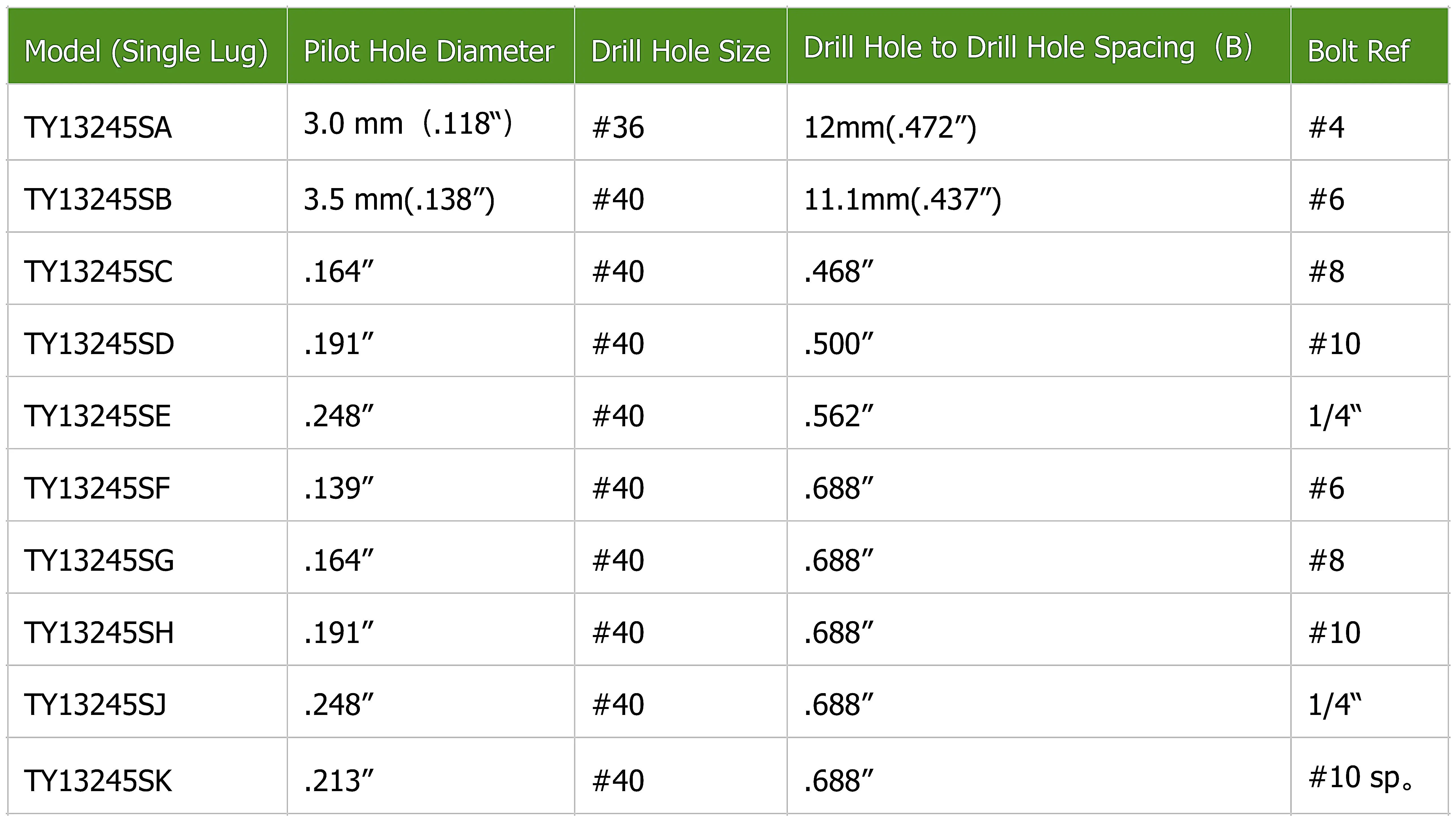Click the Model (Single Lug) column header

tap(146, 51)
